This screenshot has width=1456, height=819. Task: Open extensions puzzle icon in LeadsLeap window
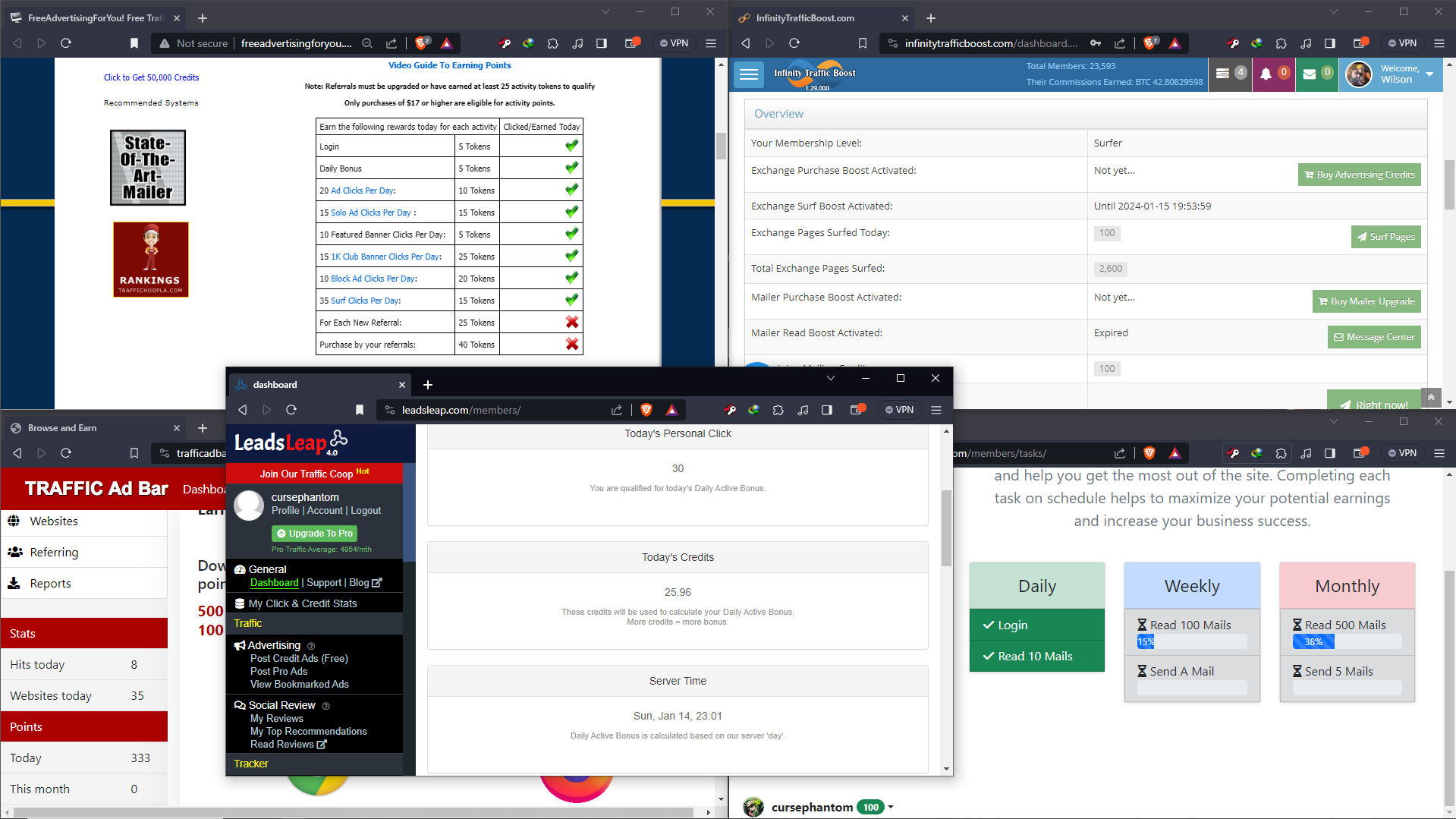point(778,410)
